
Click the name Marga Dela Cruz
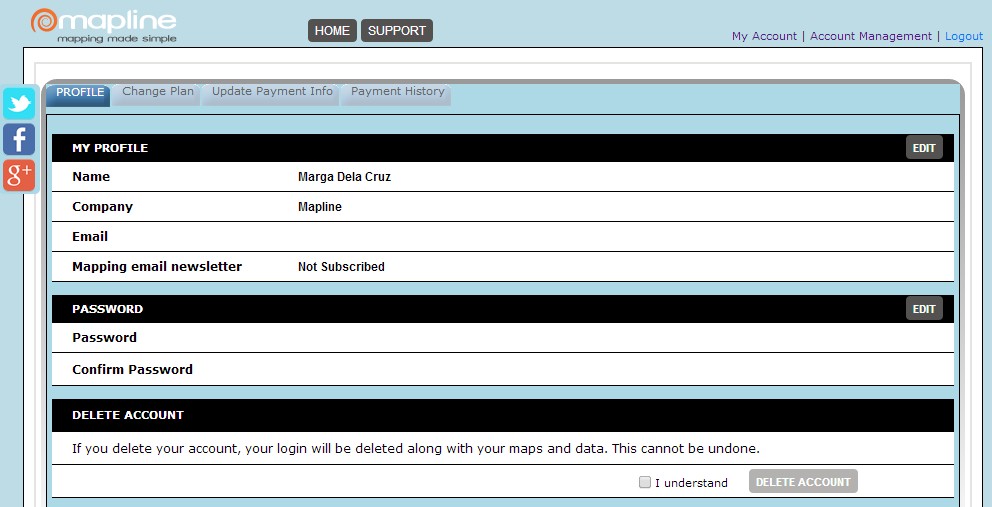click(344, 177)
